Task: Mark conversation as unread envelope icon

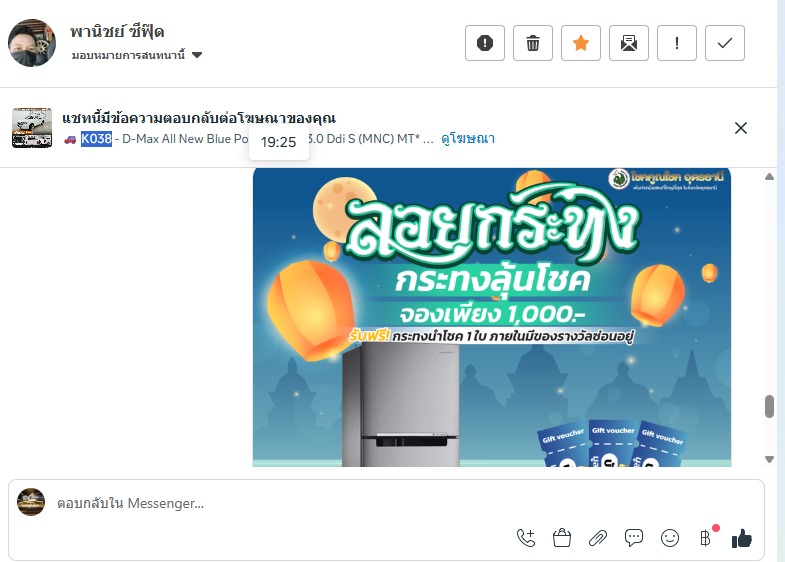Action: tap(629, 43)
